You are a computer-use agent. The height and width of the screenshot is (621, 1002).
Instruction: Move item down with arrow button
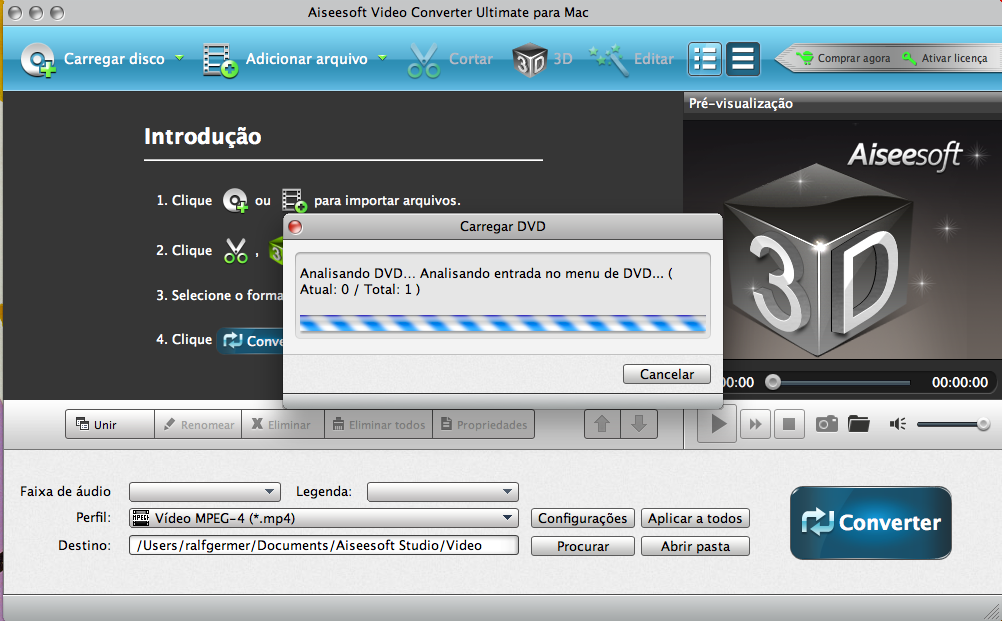639,424
